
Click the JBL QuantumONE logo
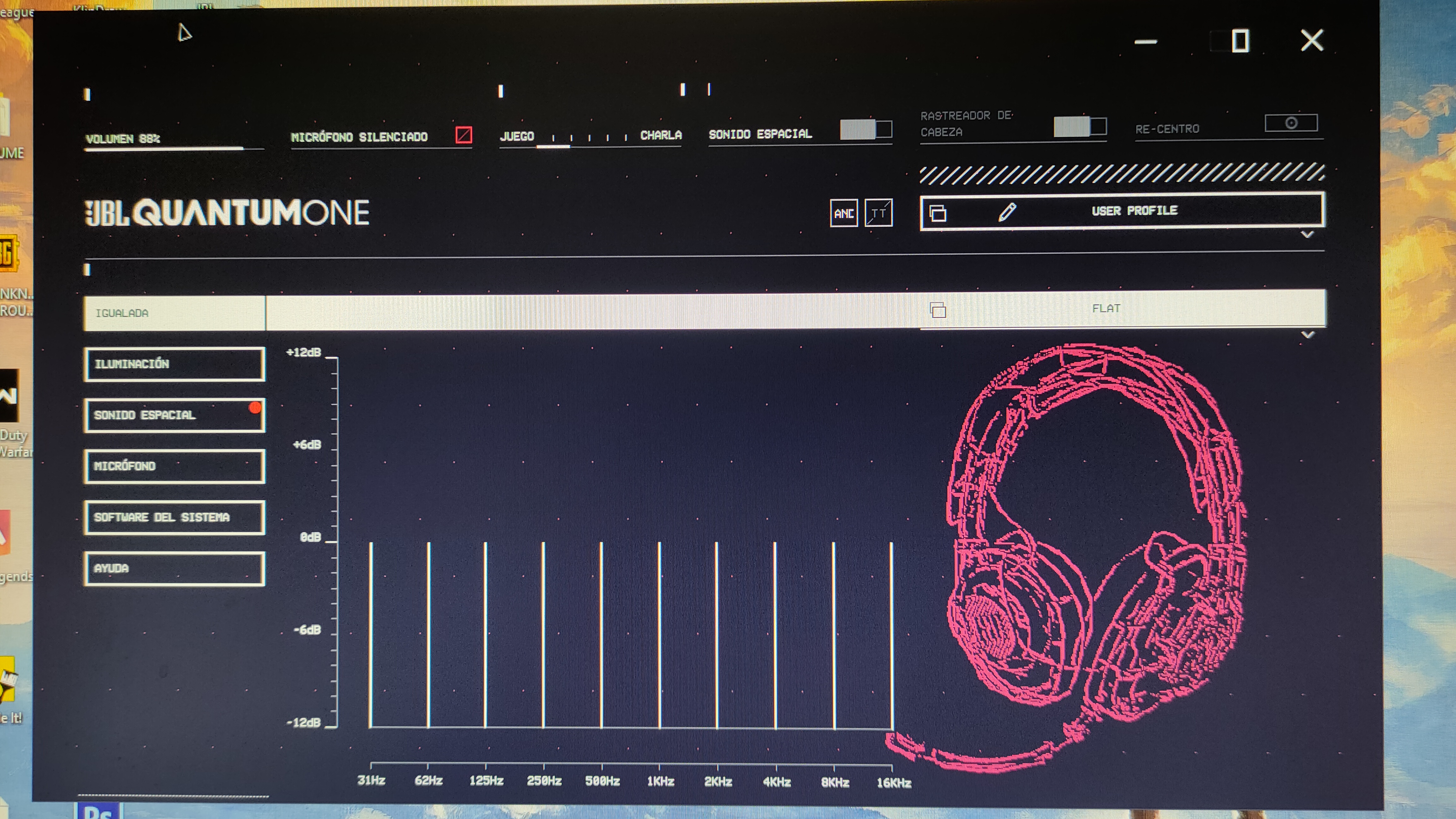(x=226, y=213)
